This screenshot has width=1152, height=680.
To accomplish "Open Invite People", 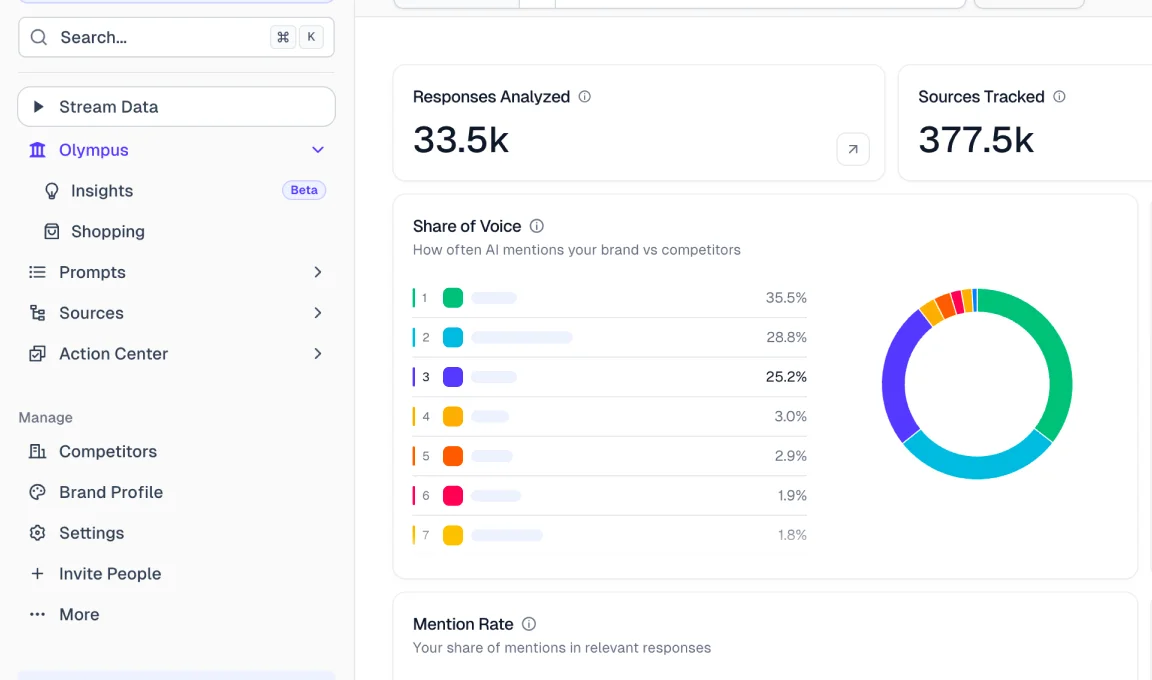I will pos(109,574).
